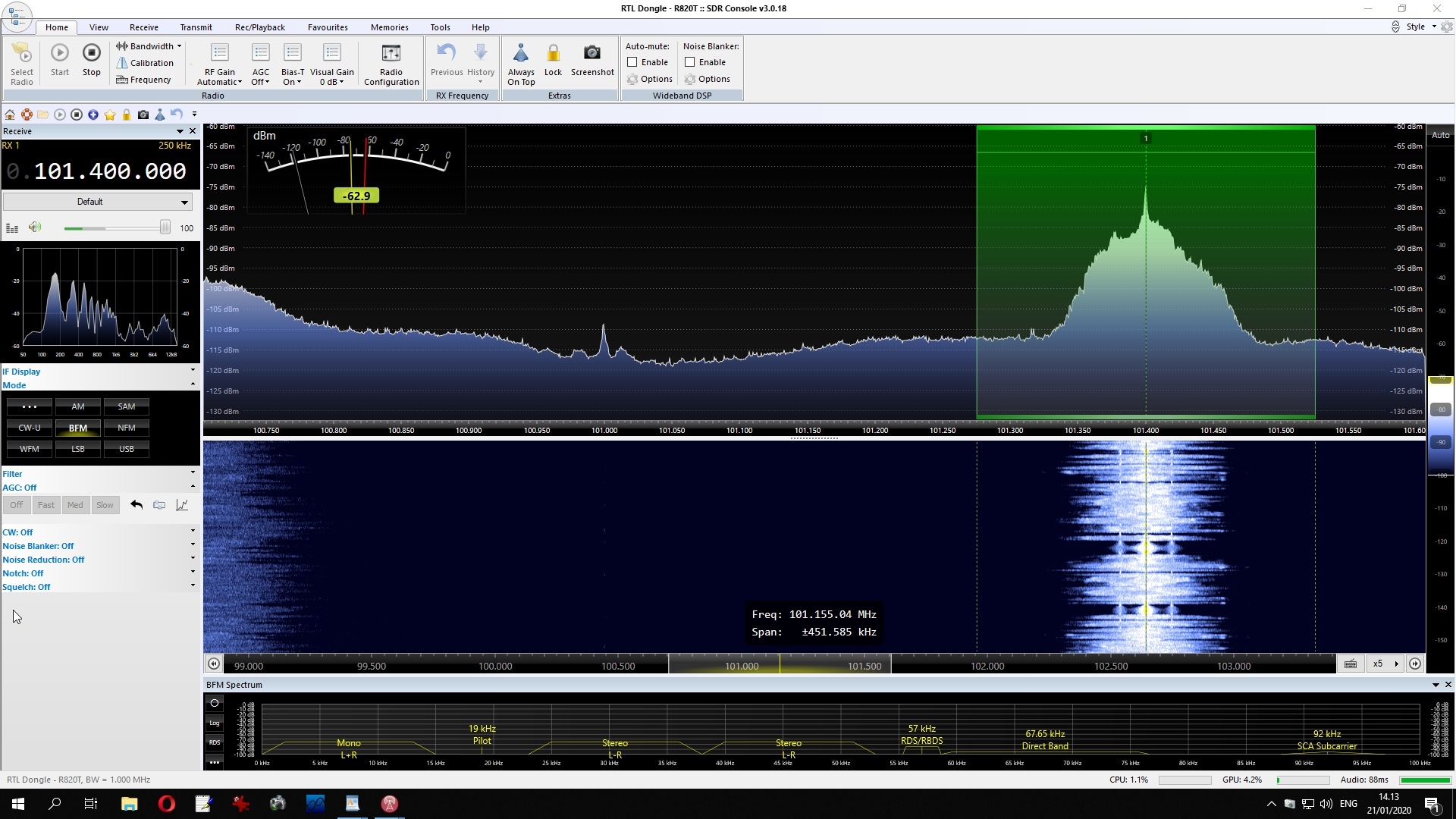The image size is (1456, 819).
Task: Stop the radio from the ribbon
Action: pyautogui.click(x=91, y=59)
